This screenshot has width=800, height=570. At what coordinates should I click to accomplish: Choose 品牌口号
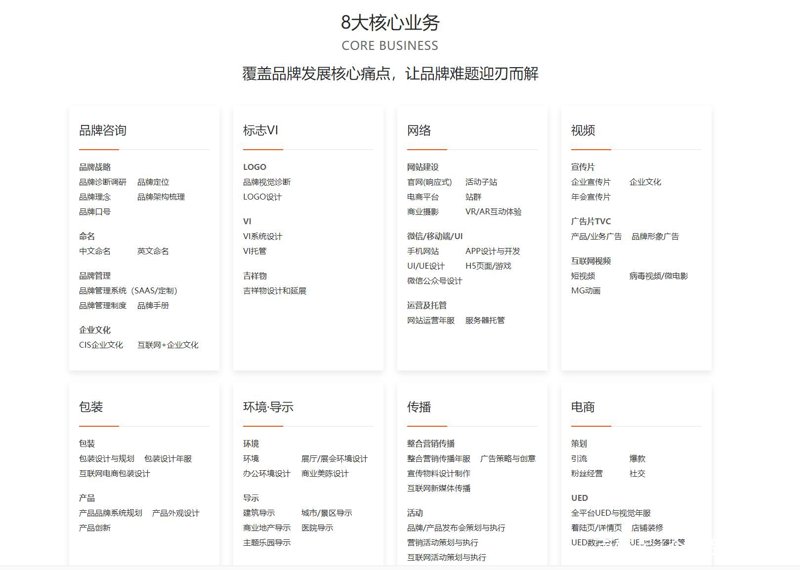point(94,212)
